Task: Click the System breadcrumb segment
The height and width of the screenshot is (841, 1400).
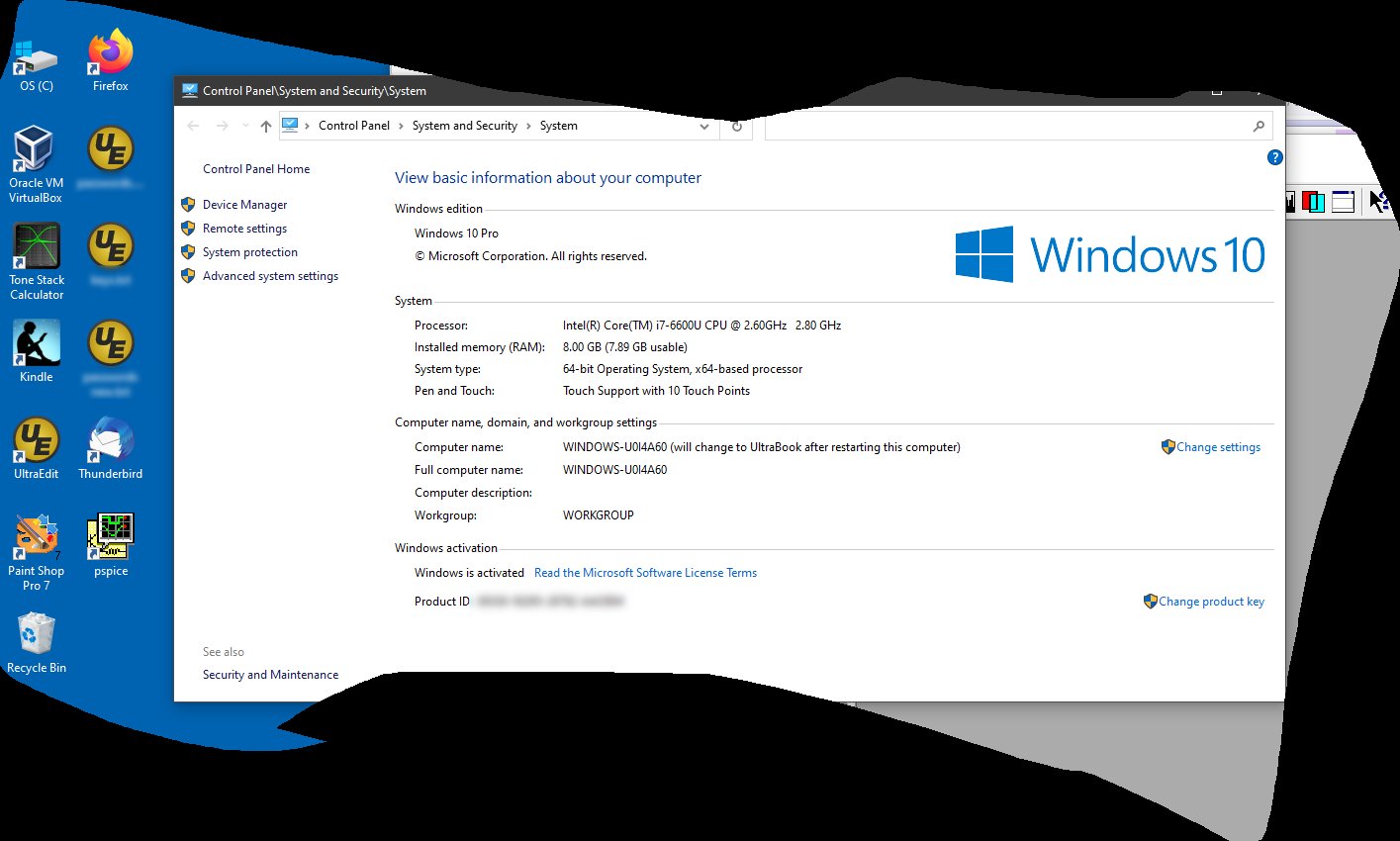Action: (559, 126)
